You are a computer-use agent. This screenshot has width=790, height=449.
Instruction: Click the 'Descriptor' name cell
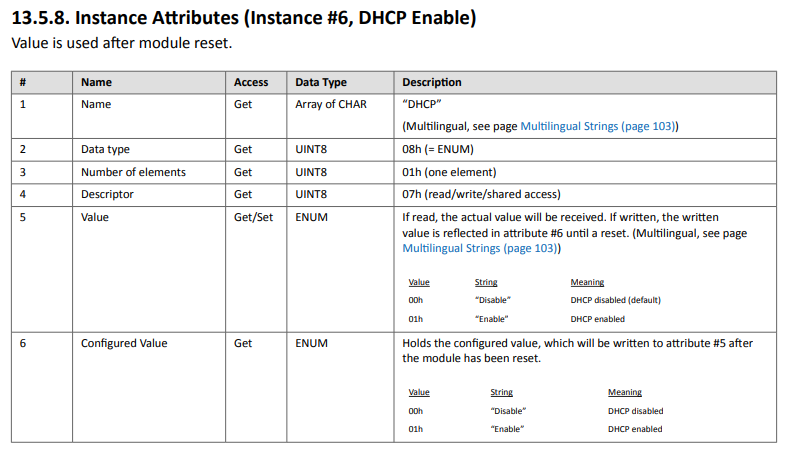coord(107,194)
